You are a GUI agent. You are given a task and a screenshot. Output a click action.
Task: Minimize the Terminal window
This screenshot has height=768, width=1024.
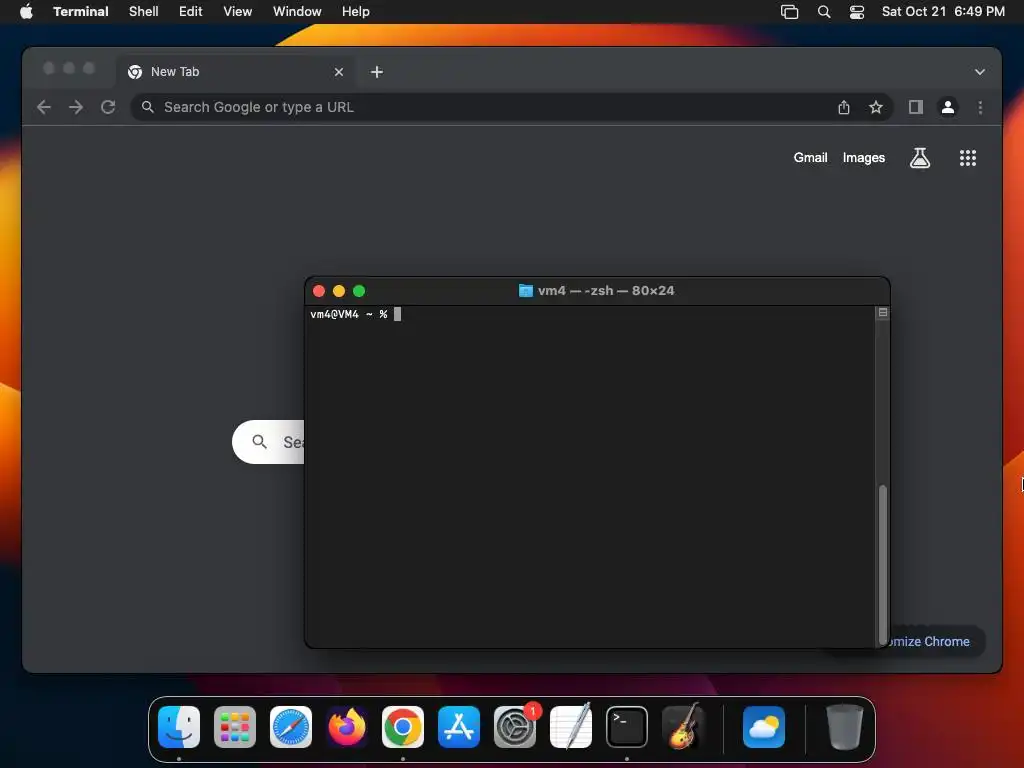click(x=339, y=291)
